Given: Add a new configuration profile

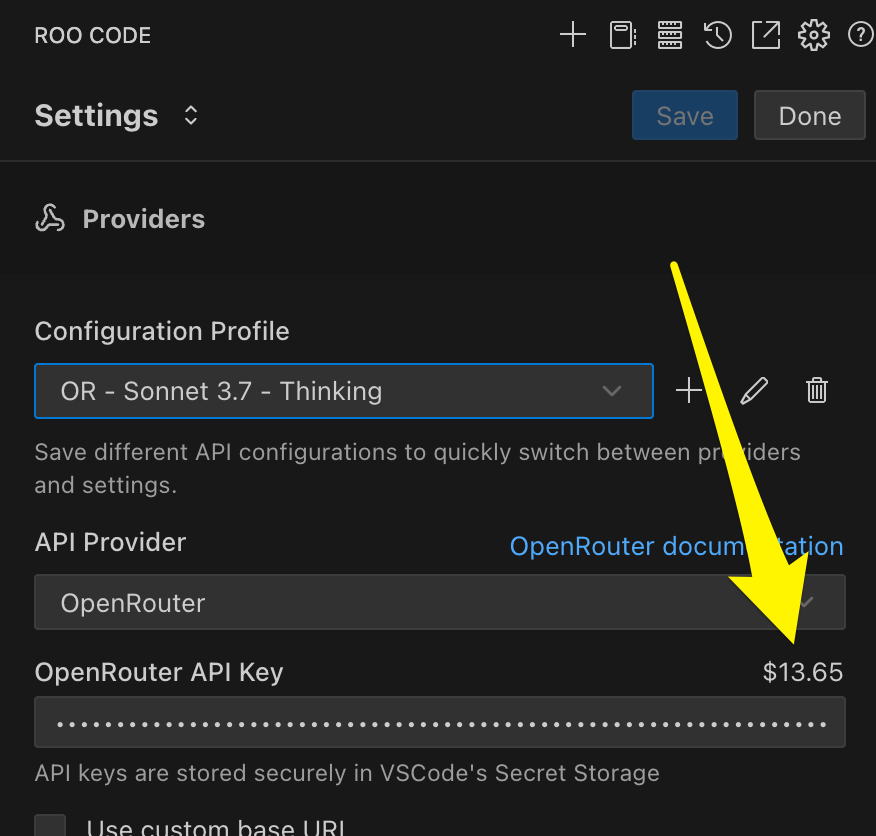Looking at the screenshot, I should click(689, 390).
